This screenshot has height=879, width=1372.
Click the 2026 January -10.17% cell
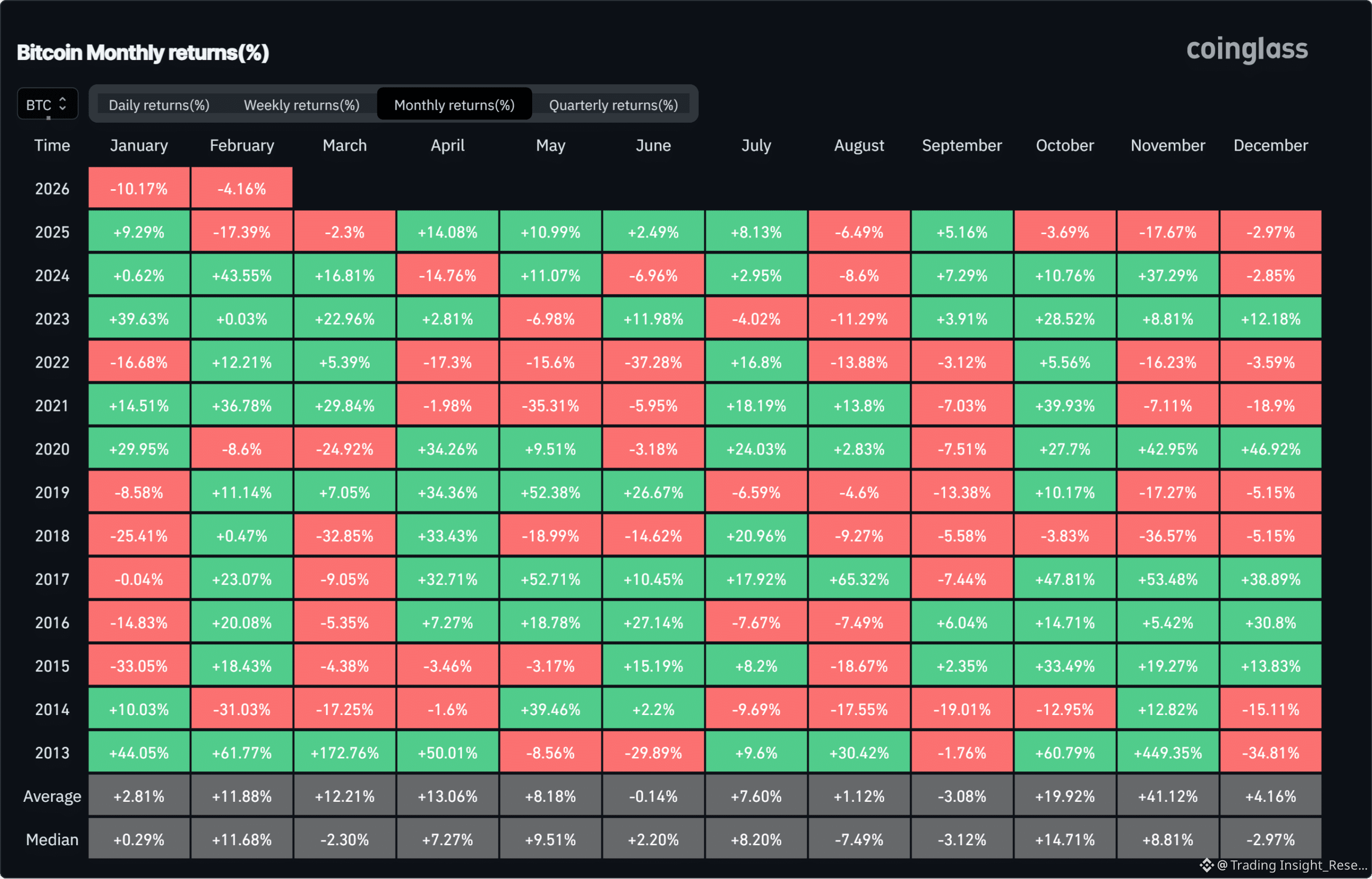[x=139, y=188]
